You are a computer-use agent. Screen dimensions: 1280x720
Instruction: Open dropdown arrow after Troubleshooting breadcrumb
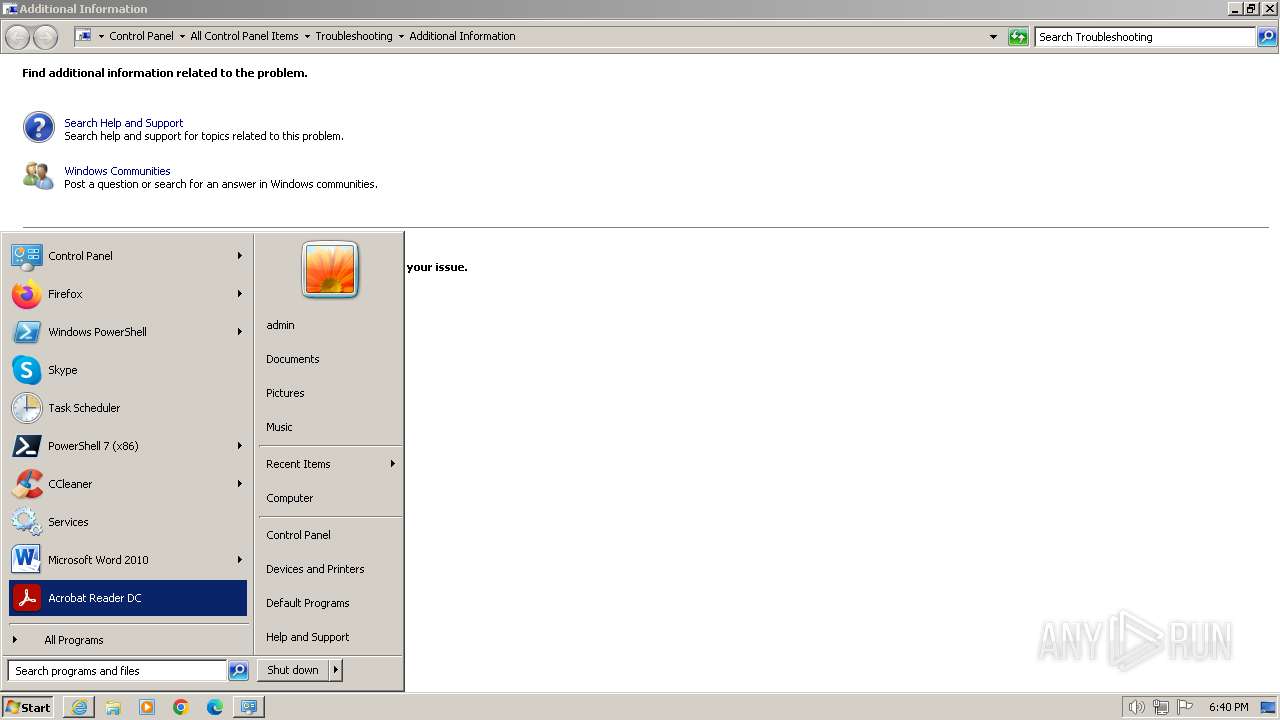pyautogui.click(x=401, y=36)
